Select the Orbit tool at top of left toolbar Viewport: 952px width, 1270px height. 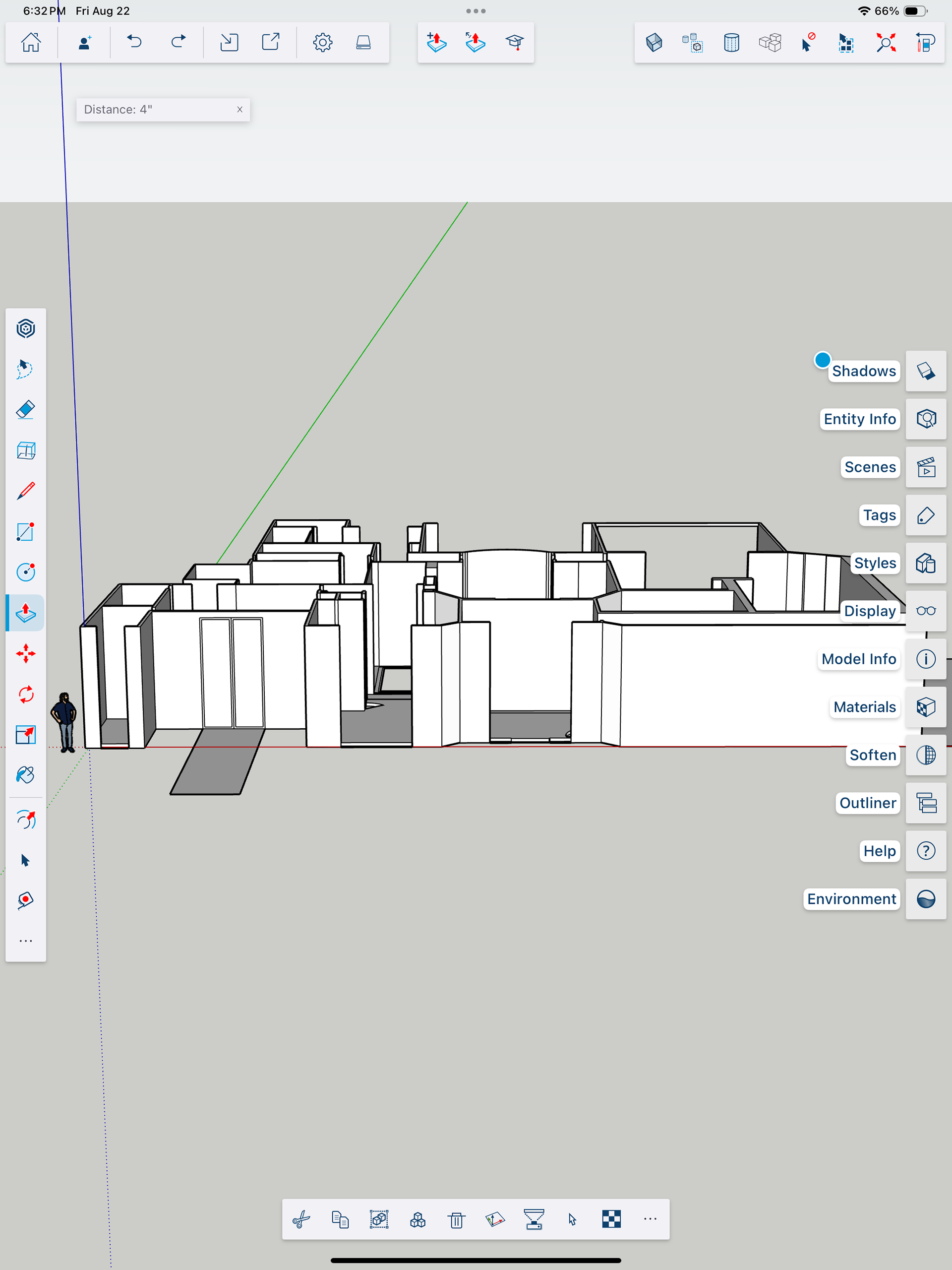pyautogui.click(x=26, y=329)
